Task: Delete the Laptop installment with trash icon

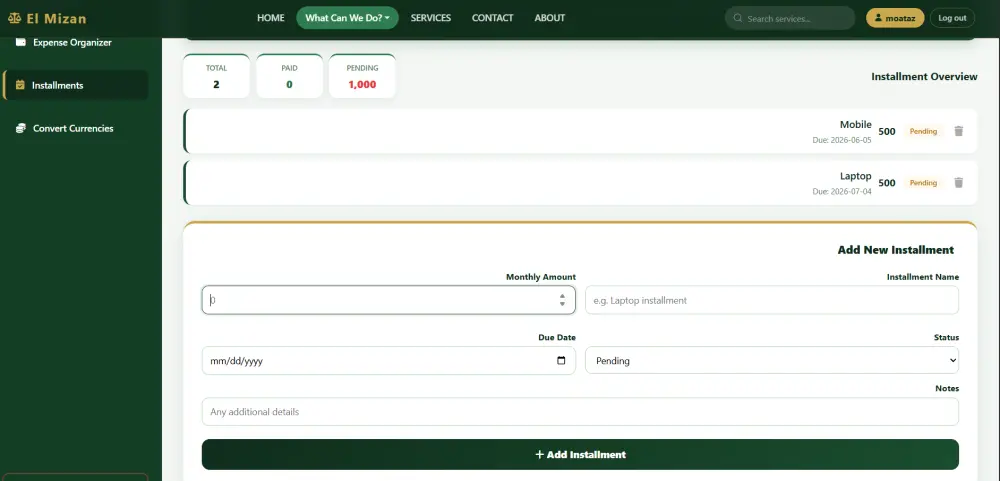Action: click(x=958, y=182)
